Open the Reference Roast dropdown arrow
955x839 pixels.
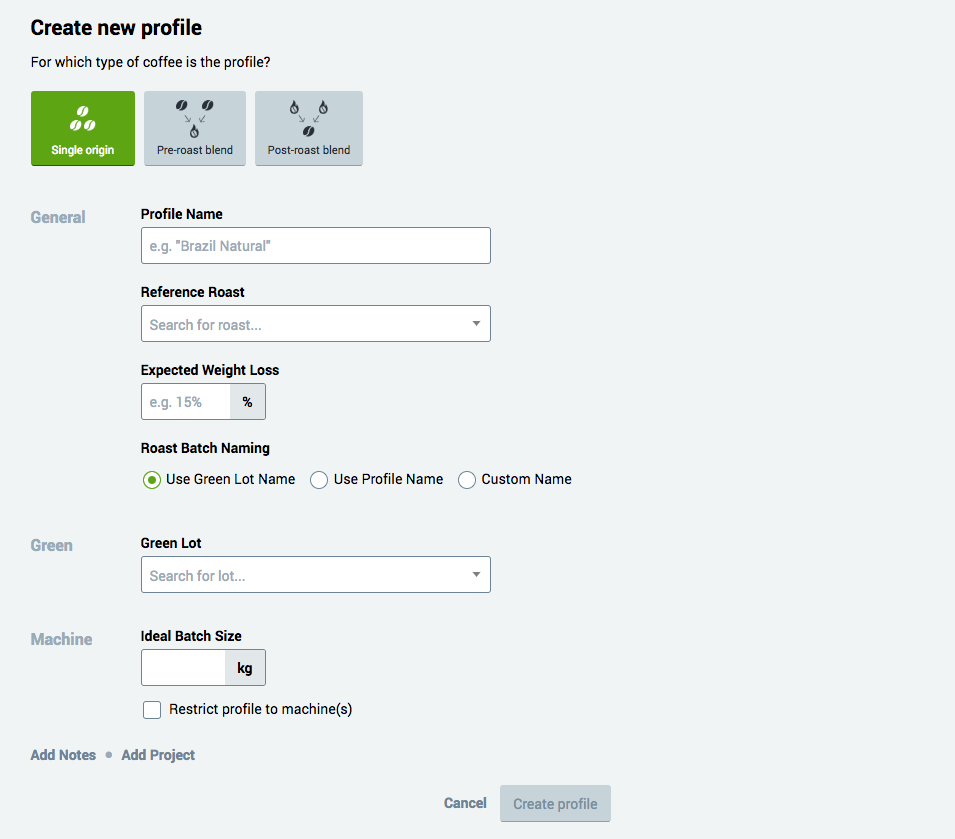click(x=476, y=324)
